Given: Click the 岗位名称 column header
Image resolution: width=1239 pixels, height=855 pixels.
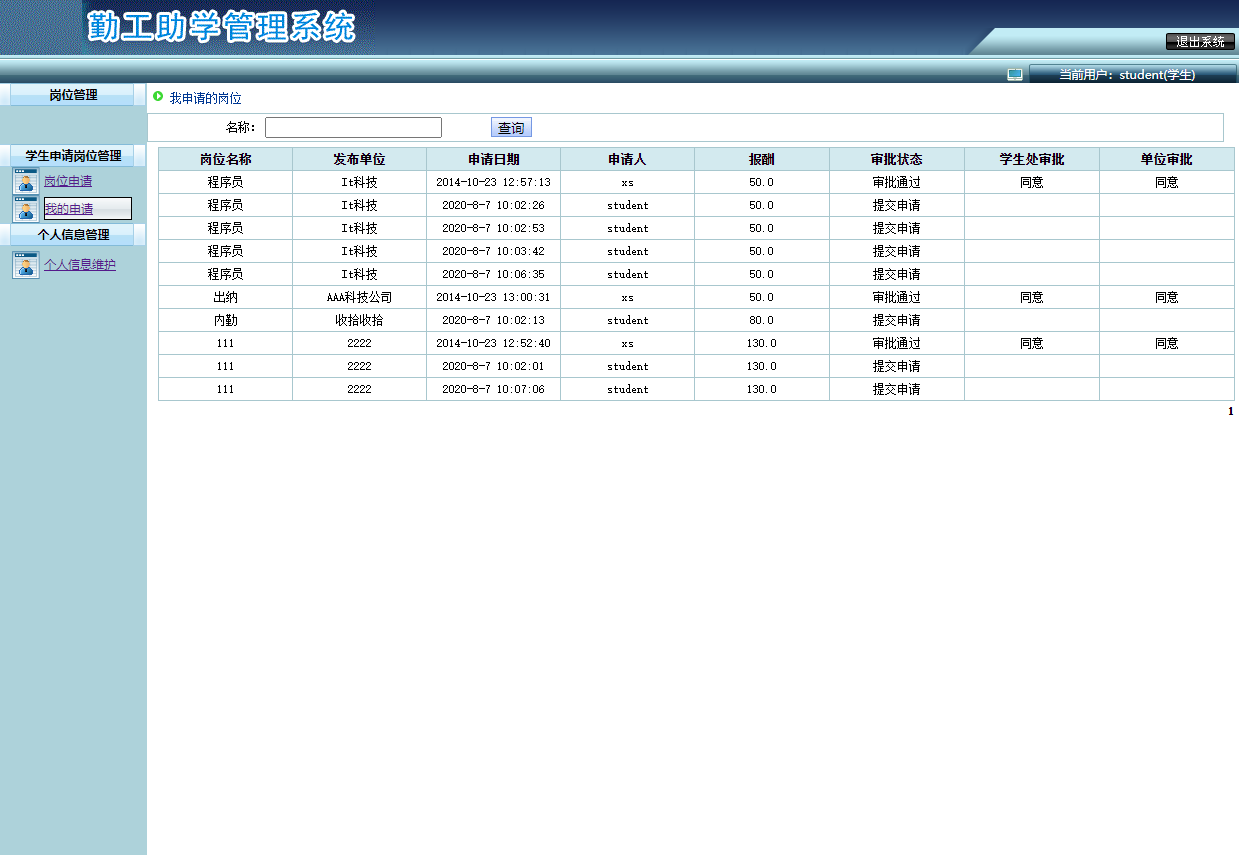Looking at the screenshot, I should coord(224,158).
